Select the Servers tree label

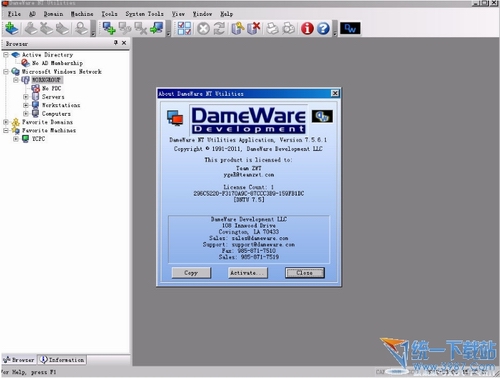53,97
